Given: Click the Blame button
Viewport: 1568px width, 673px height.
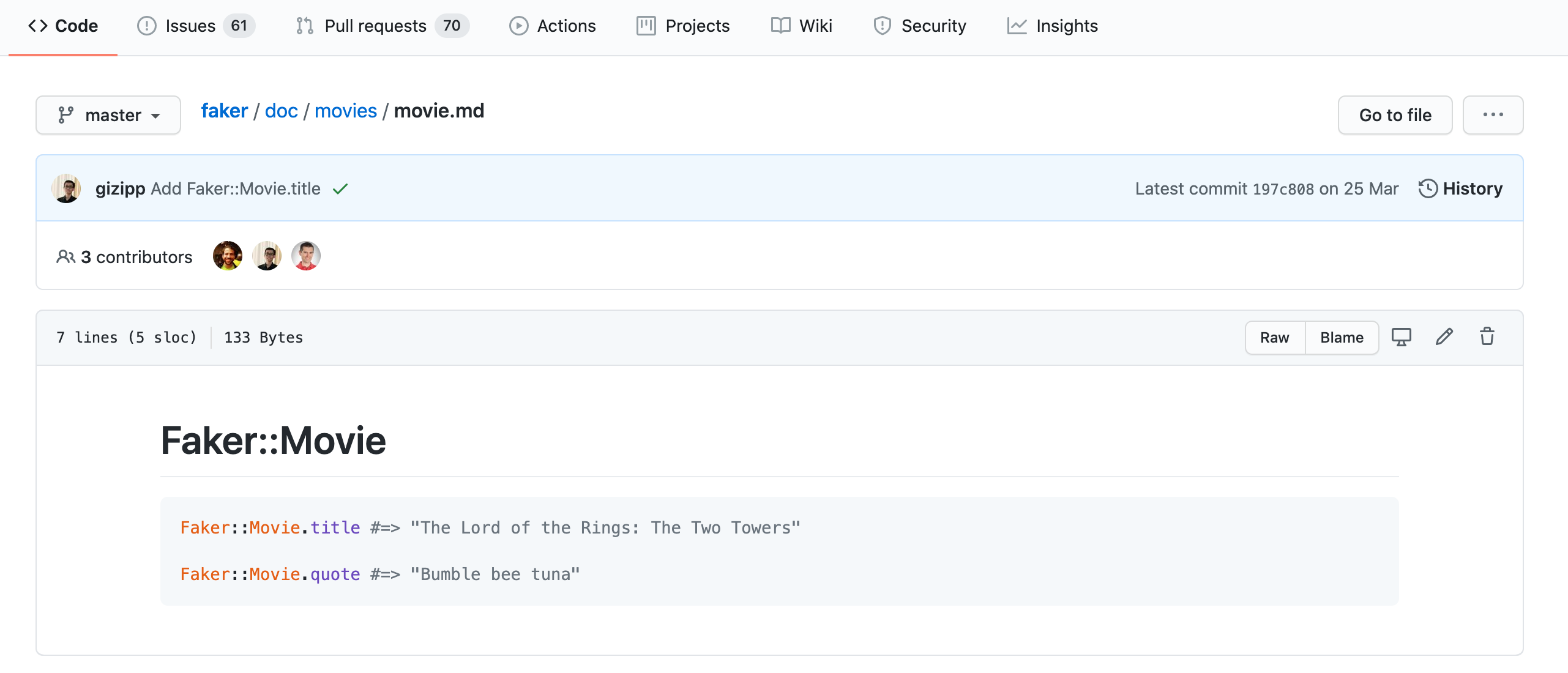Looking at the screenshot, I should [x=1342, y=338].
